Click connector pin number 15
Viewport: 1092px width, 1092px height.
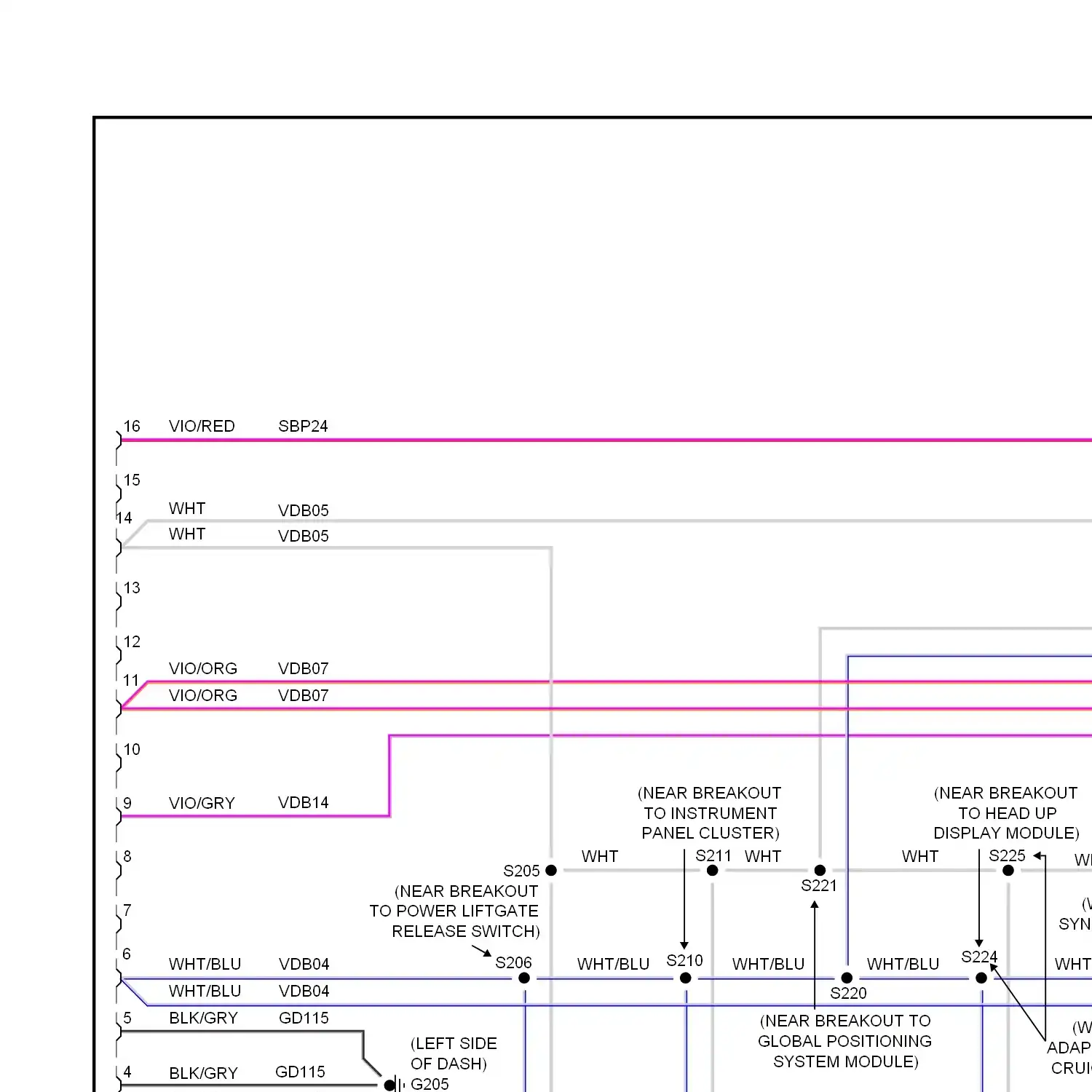tap(132, 480)
